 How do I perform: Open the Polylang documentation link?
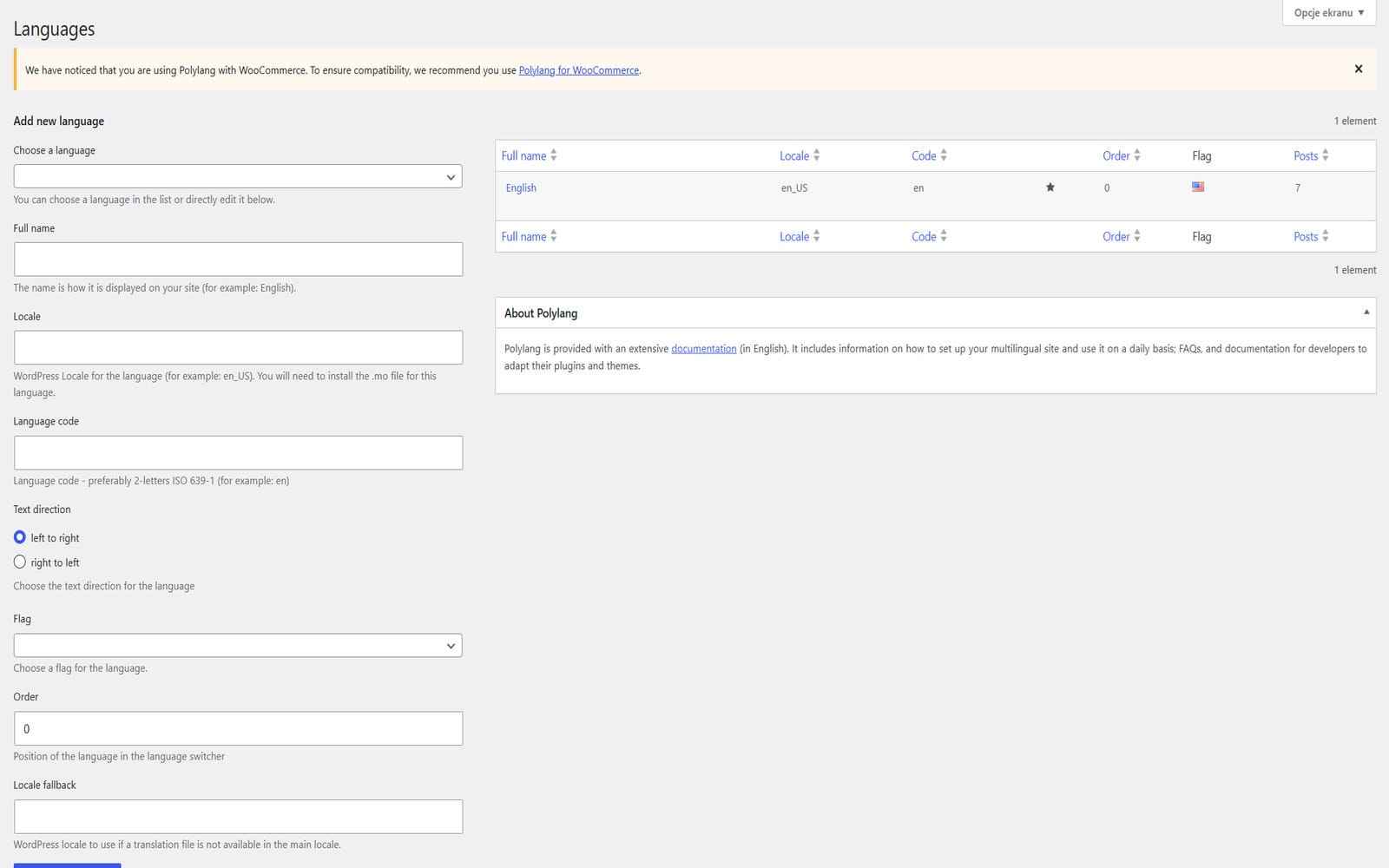click(704, 348)
